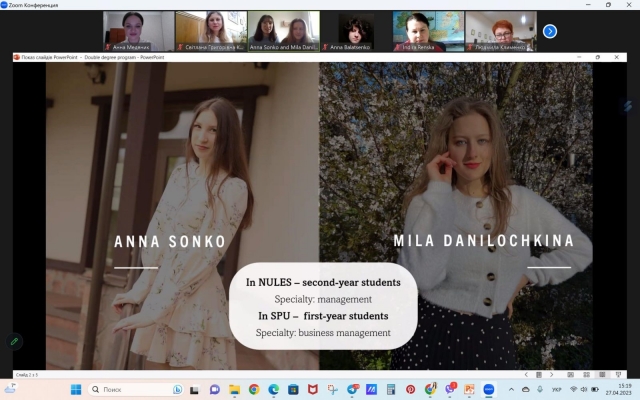The image size is (640, 400).
Task: Open clock and date 27.04.2023
Action: pos(619,389)
